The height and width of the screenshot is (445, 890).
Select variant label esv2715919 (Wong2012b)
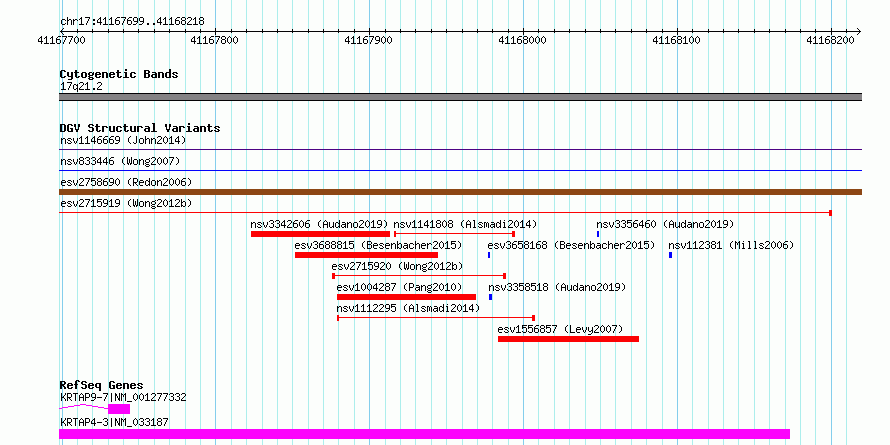[x=126, y=203]
